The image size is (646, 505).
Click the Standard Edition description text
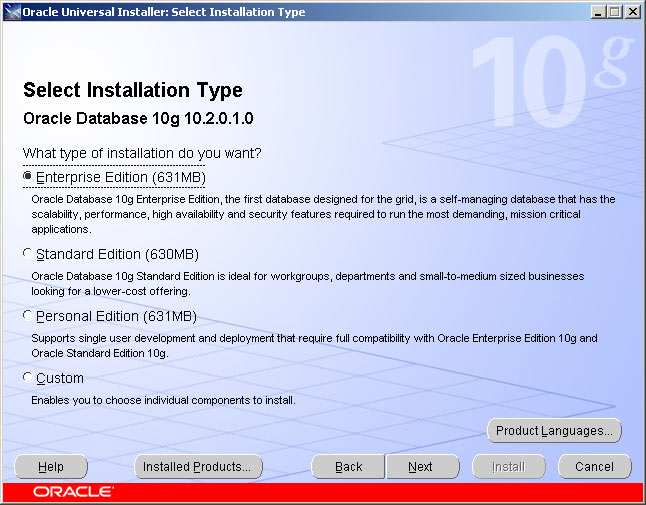coord(308,283)
